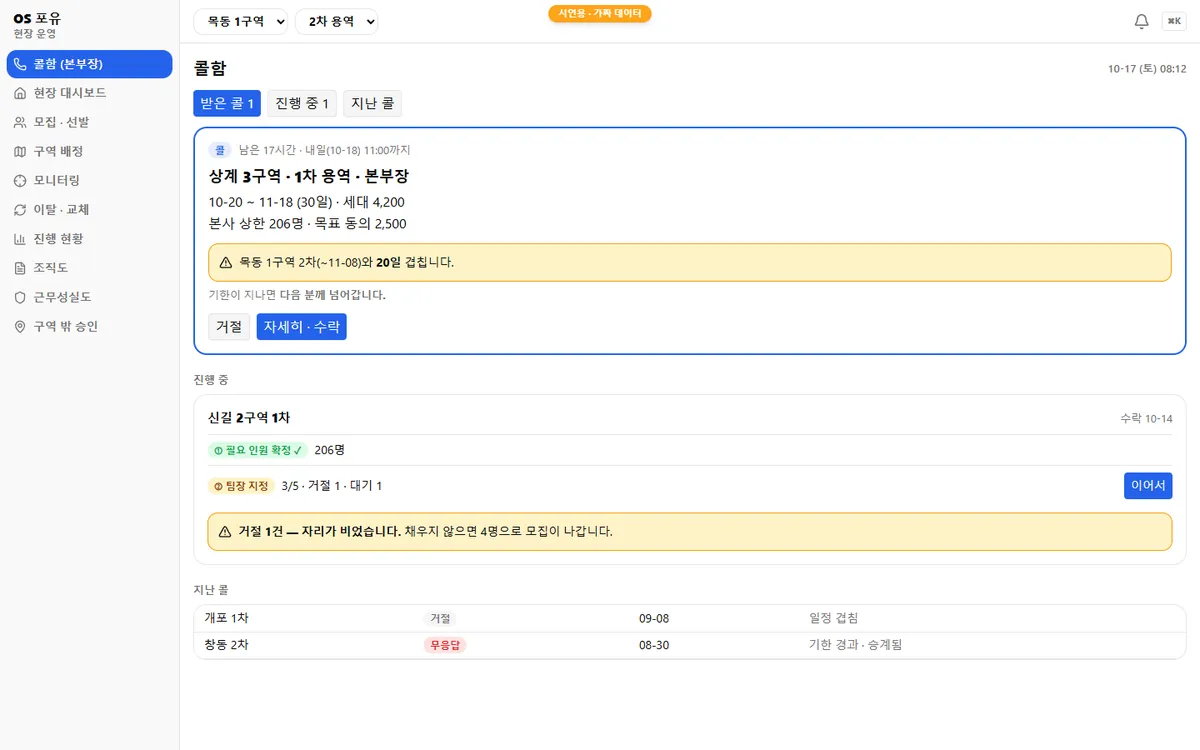Viewport: 1200px width, 750px height.
Task: Click people icon beside 모집 · 선발
Action: point(20,122)
